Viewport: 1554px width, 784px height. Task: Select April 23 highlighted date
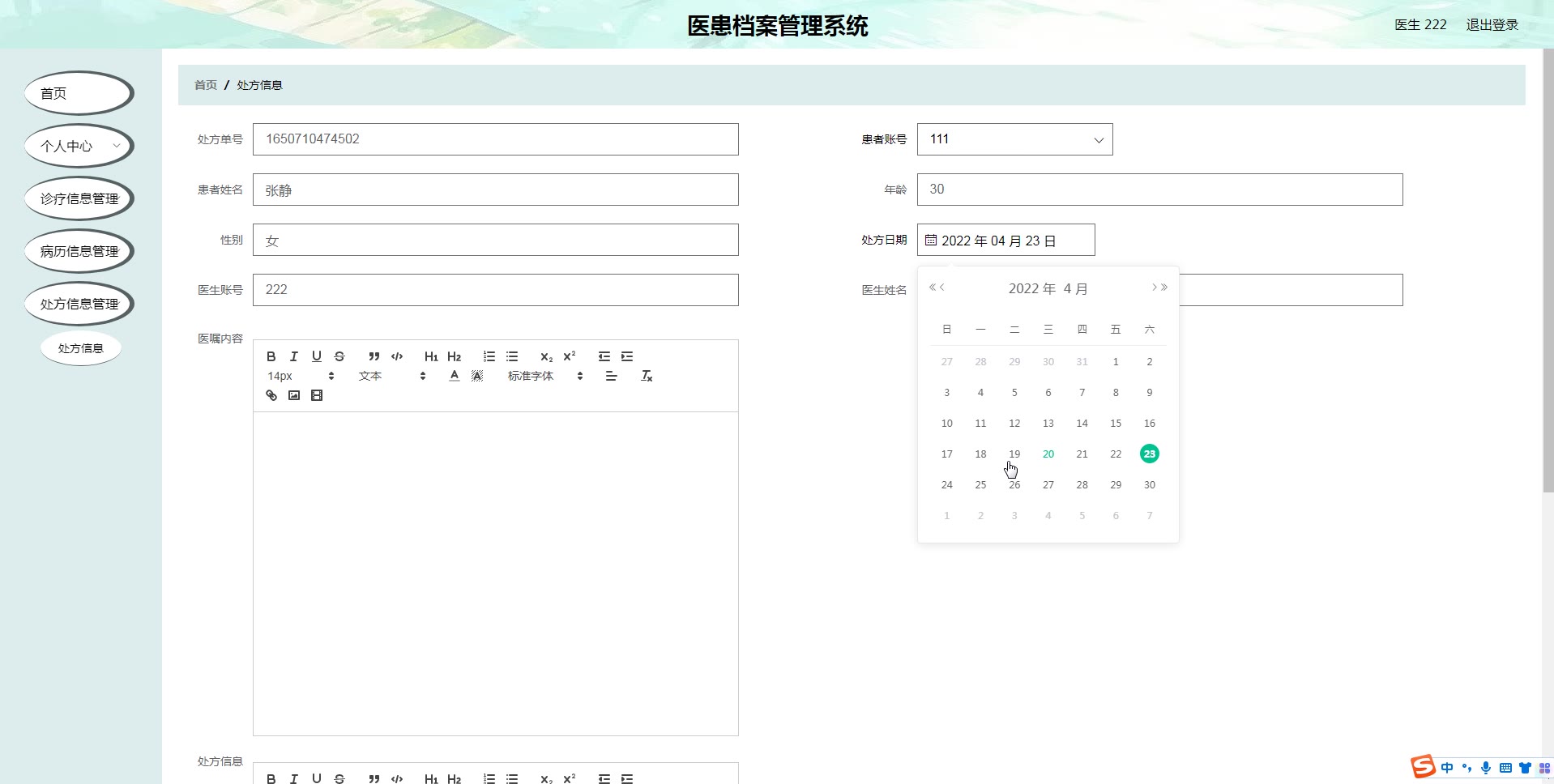coord(1150,454)
